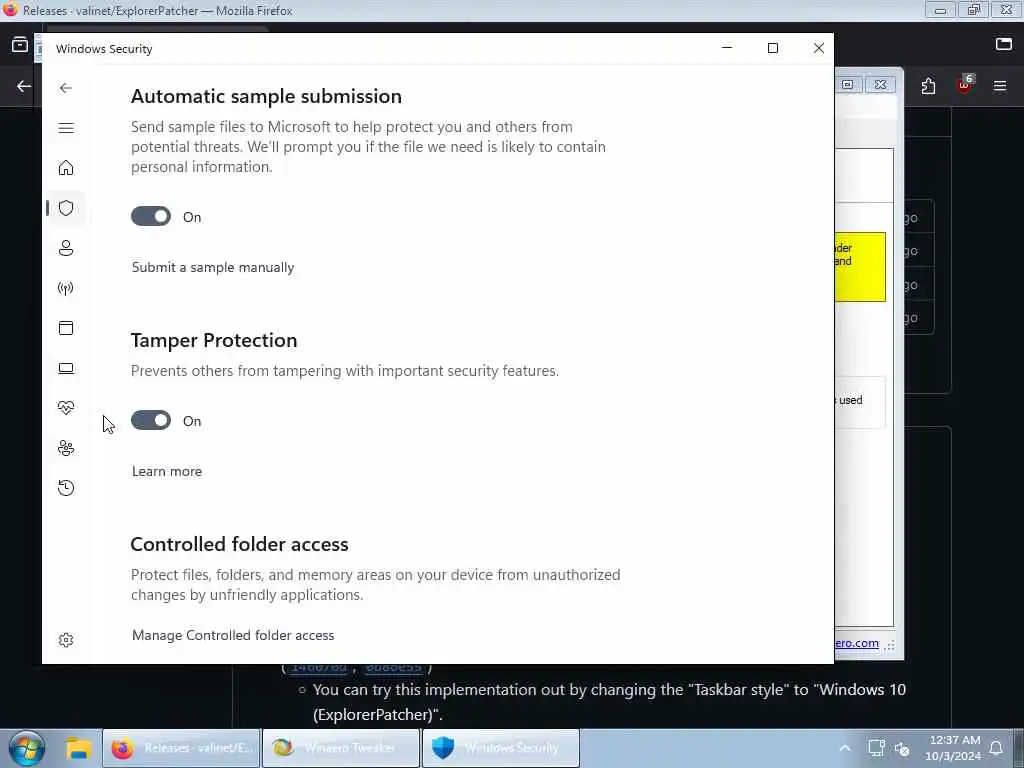Click Firefox back arrow button

click(24, 86)
